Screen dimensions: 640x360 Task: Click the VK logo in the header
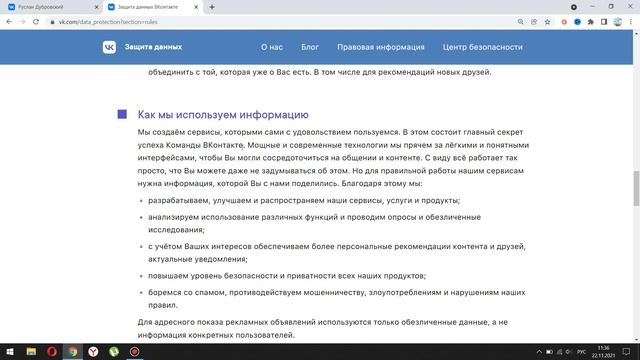coord(109,47)
